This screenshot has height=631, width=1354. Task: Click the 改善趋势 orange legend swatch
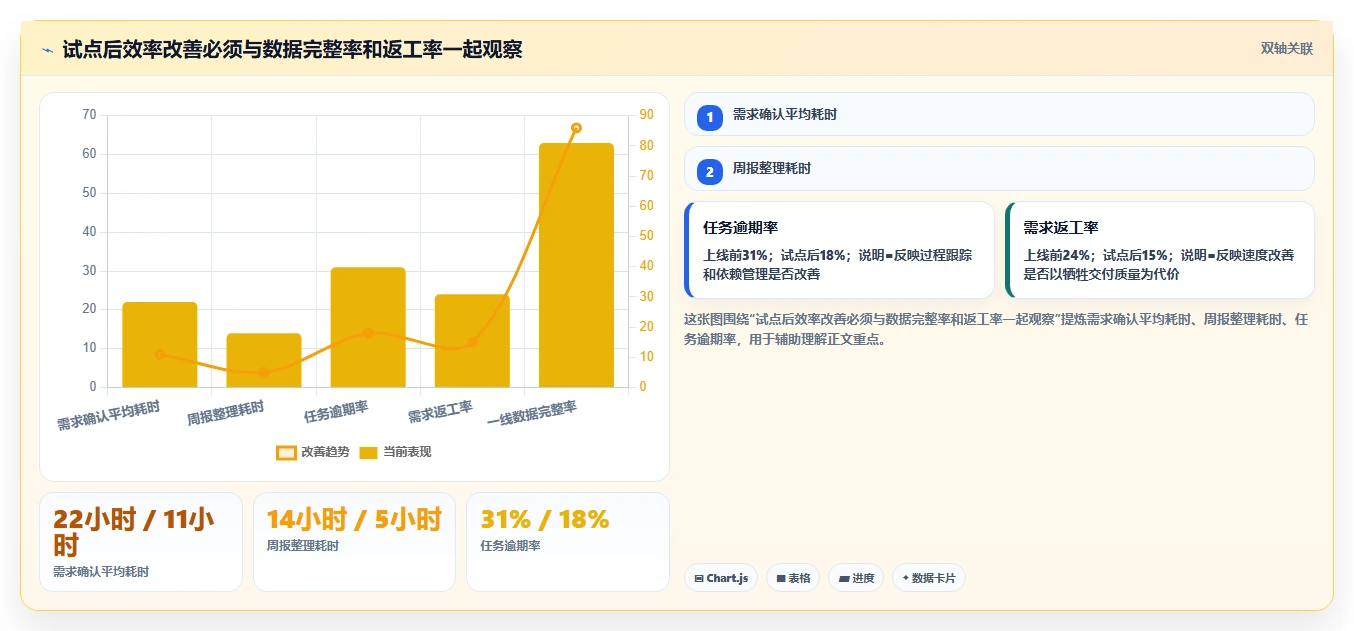[x=286, y=452]
